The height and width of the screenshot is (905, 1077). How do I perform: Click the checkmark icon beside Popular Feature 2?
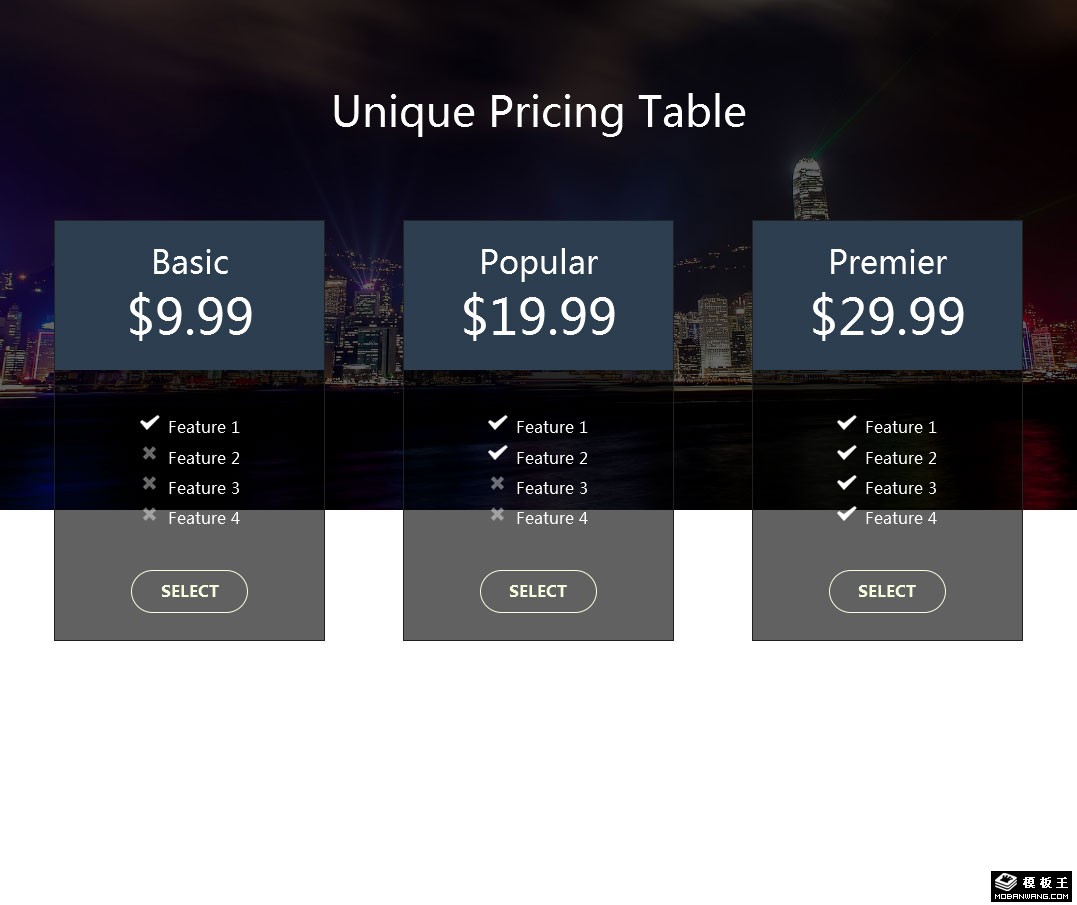pos(497,453)
